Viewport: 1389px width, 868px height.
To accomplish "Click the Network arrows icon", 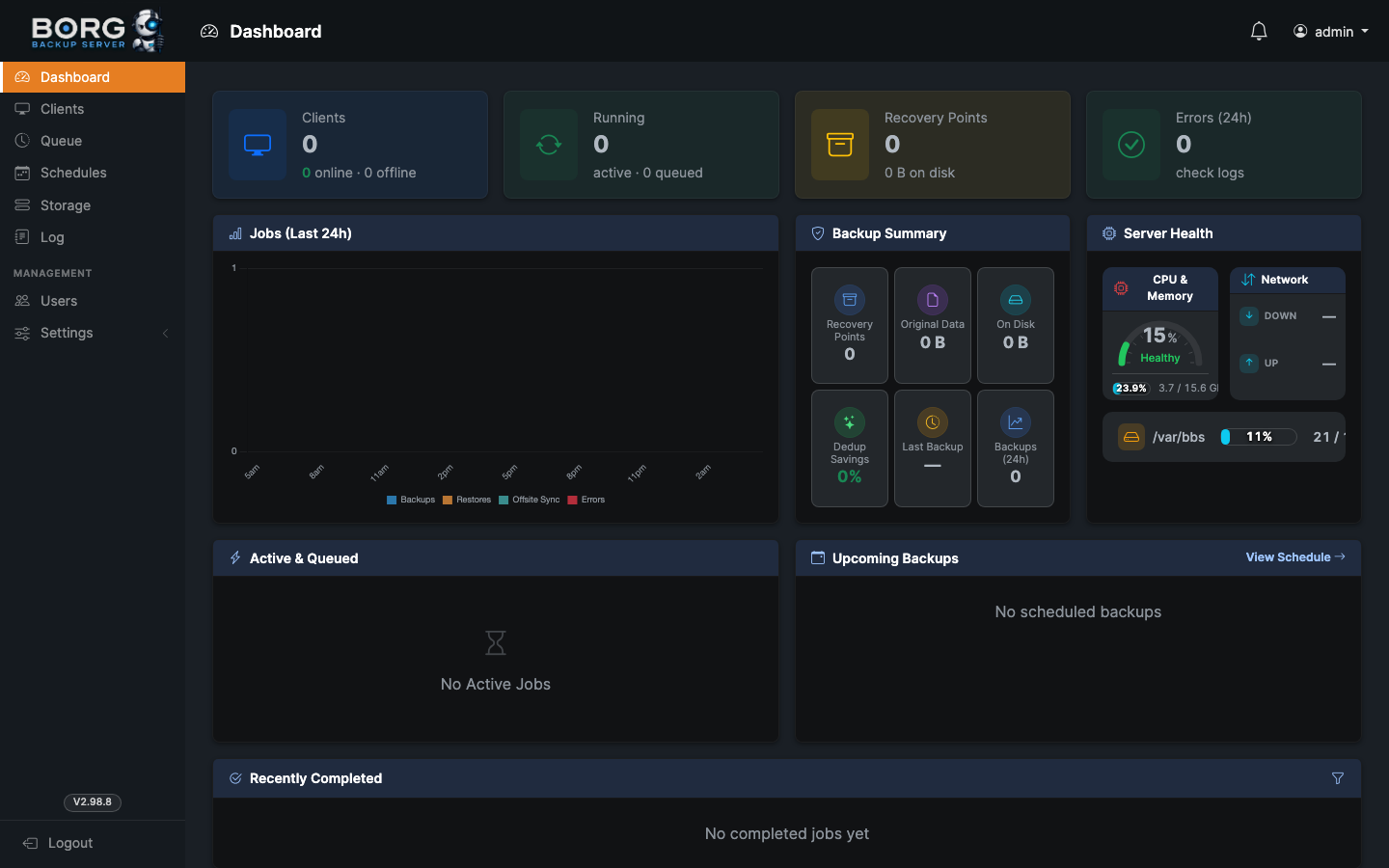I will 1248,280.
